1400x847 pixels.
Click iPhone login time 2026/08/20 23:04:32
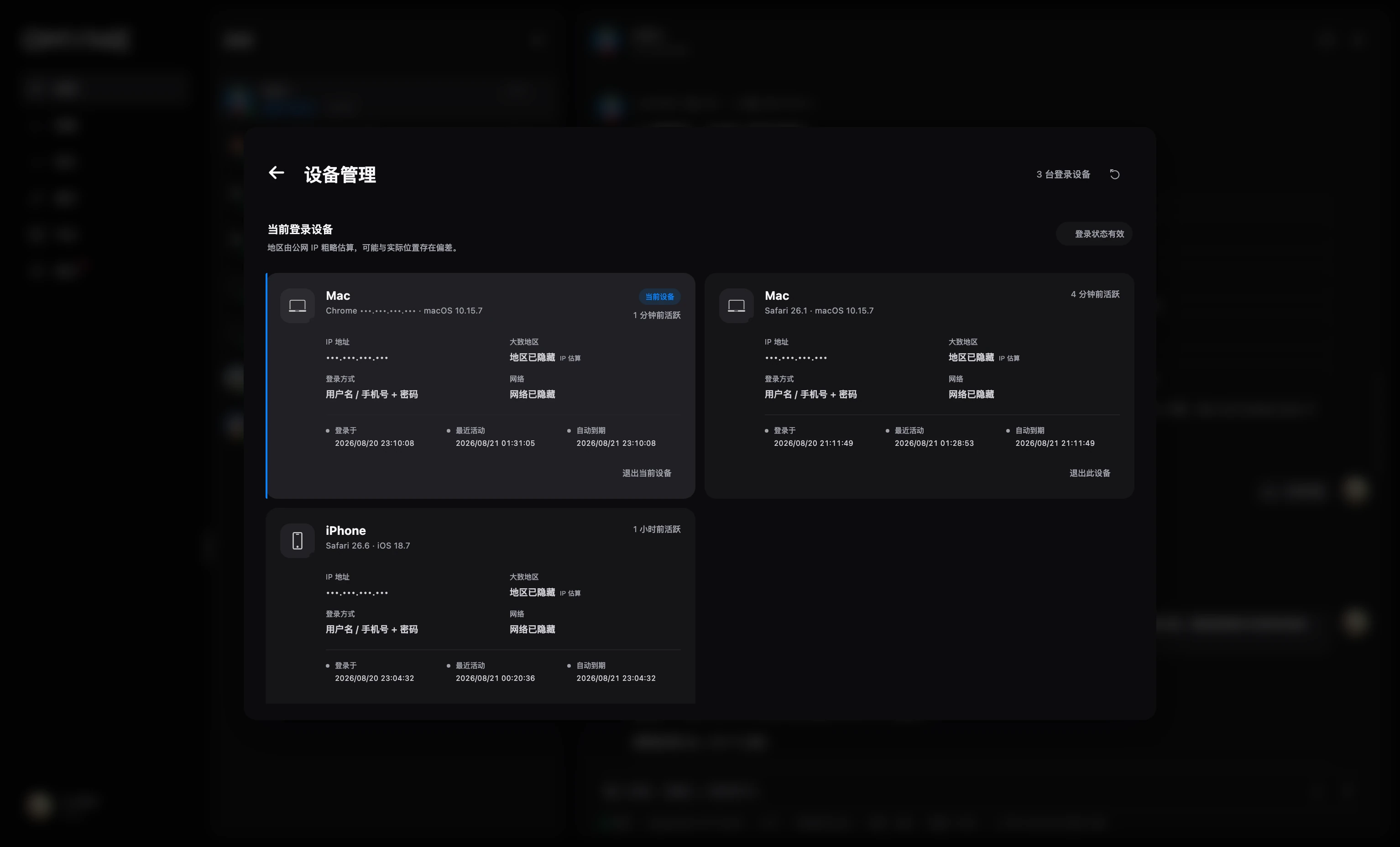(x=375, y=678)
